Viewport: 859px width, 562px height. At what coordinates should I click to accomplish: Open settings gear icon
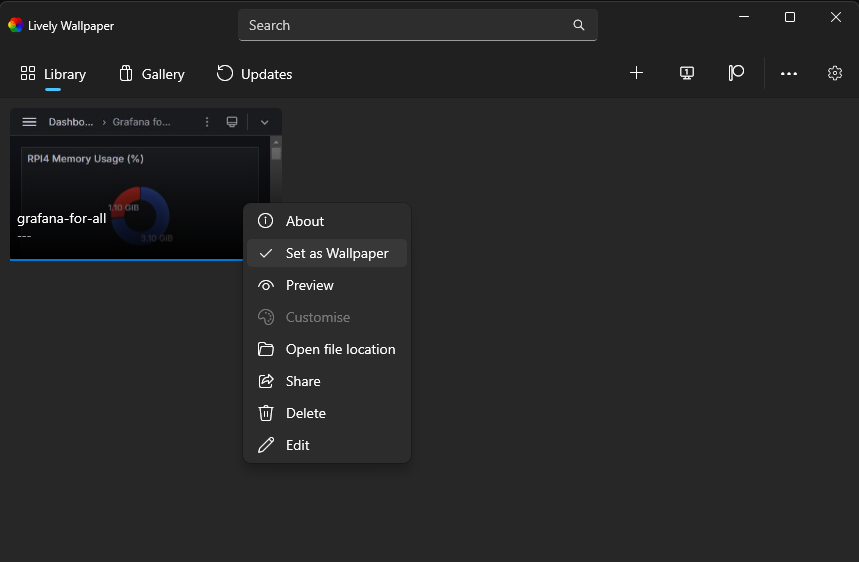click(x=834, y=73)
